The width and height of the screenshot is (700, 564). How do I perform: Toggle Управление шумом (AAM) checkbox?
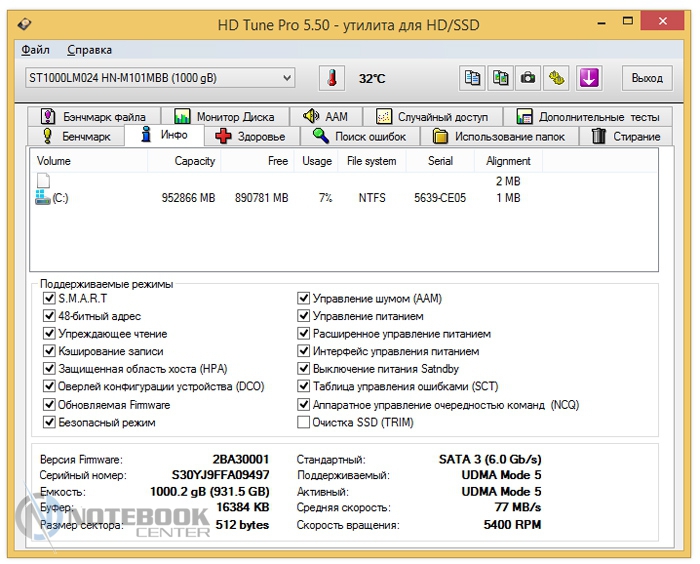[304, 298]
